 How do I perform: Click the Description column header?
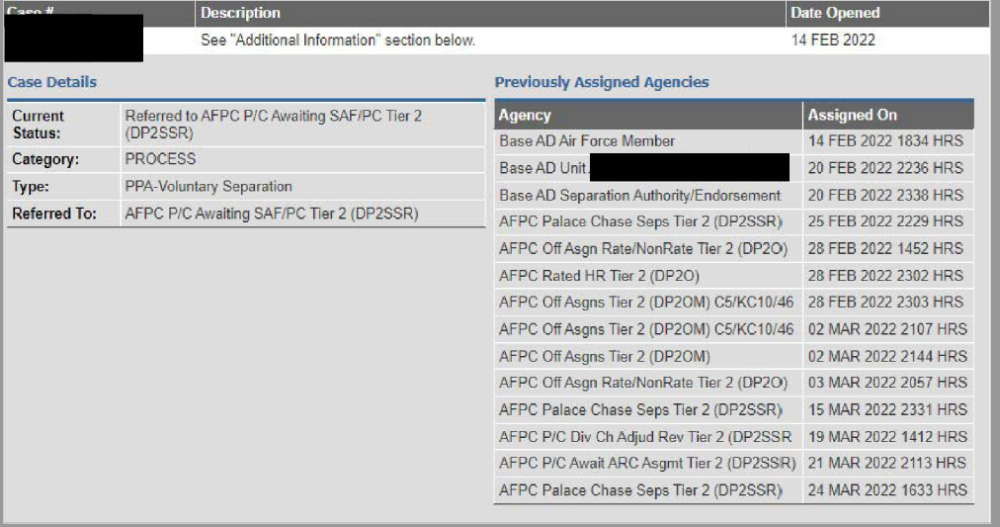pyautogui.click(x=240, y=13)
